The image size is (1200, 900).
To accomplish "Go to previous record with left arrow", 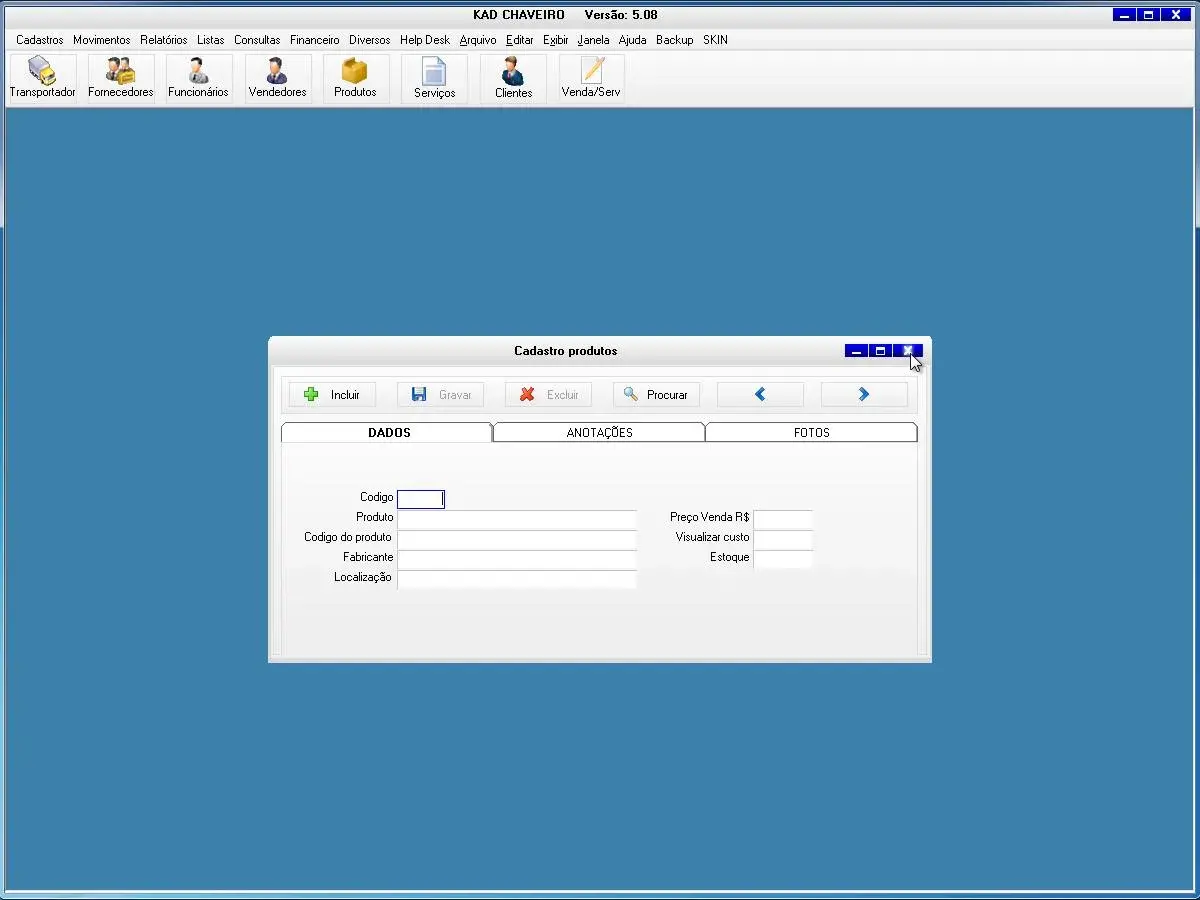I will click(760, 395).
